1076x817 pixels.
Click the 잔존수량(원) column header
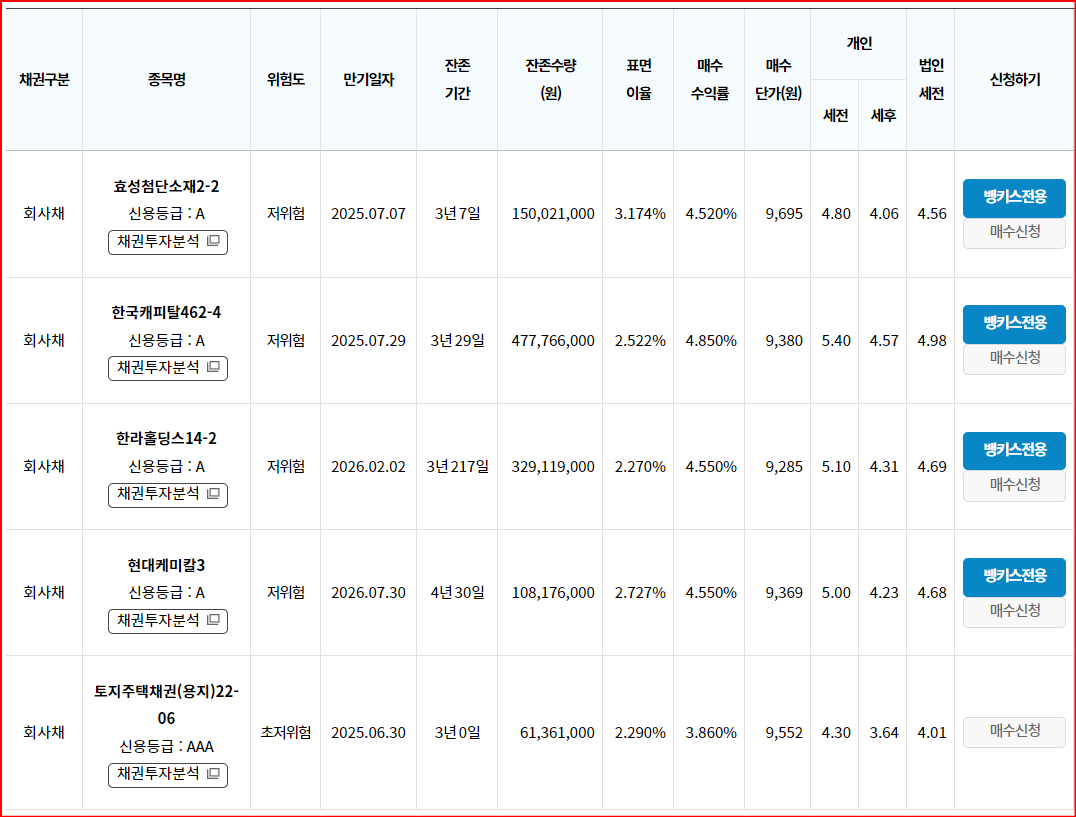(x=550, y=80)
